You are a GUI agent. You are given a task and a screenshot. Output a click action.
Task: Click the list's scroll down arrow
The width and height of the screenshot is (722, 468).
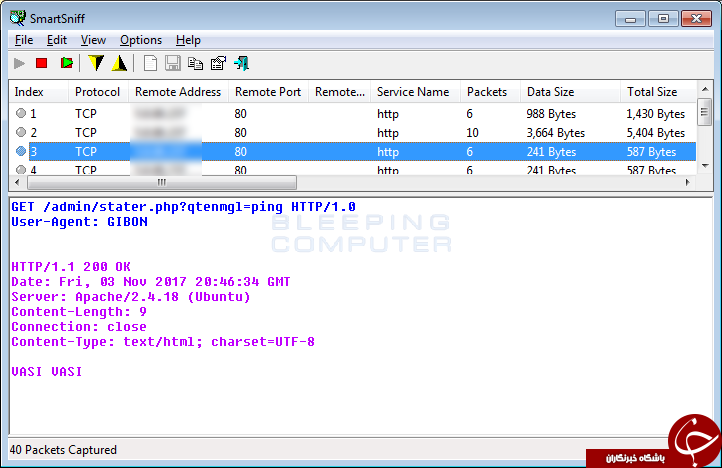(x=705, y=166)
